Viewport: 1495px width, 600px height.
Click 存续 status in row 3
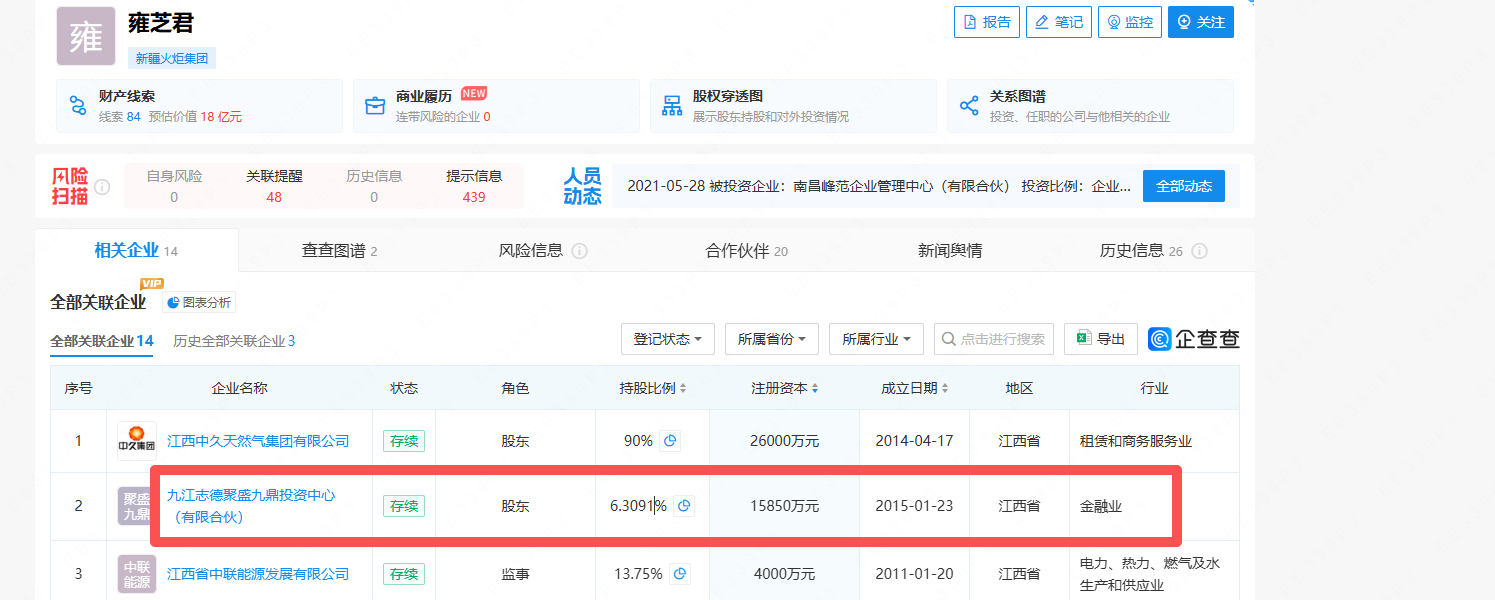coord(404,574)
